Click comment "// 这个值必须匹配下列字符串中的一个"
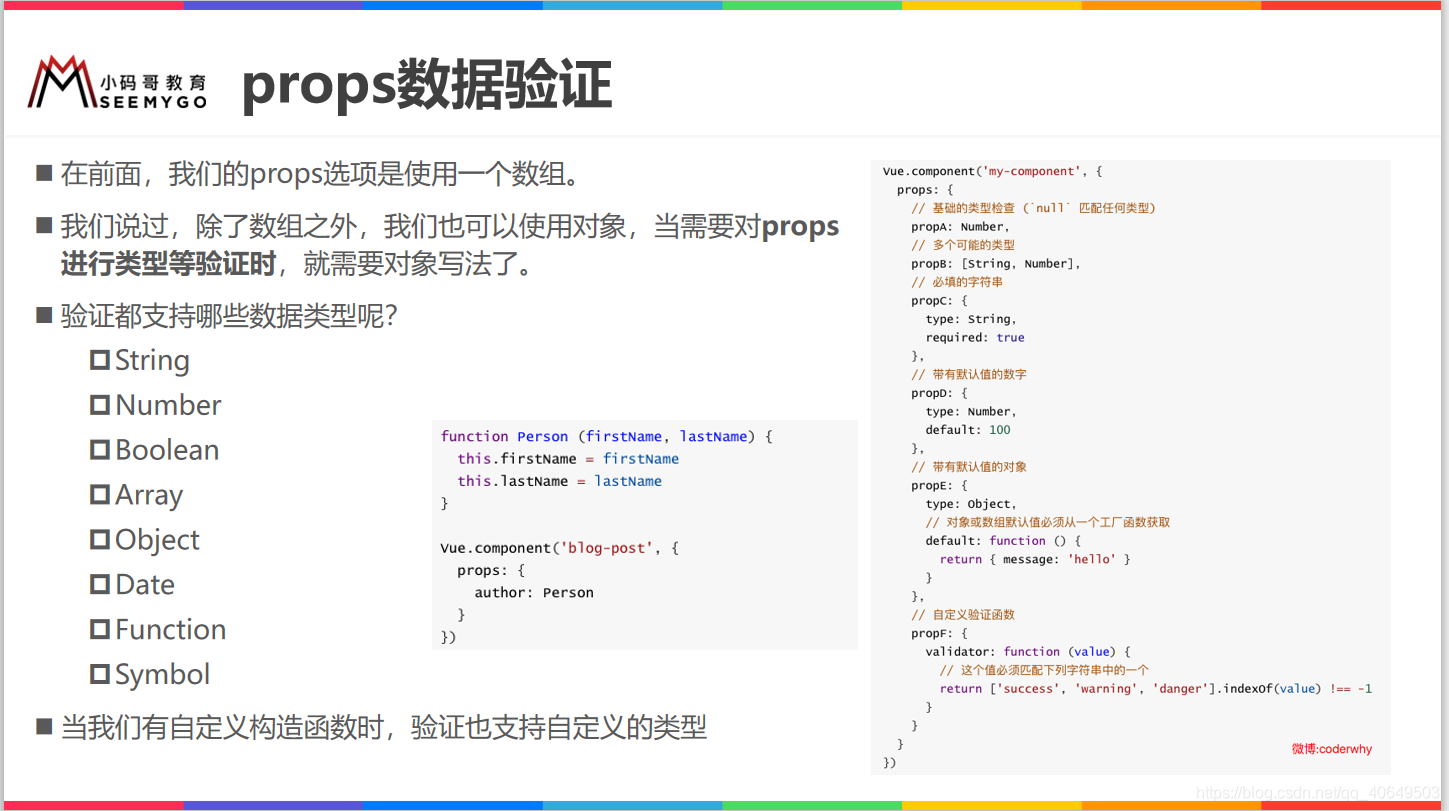1449x811 pixels. tap(1044, 670)
